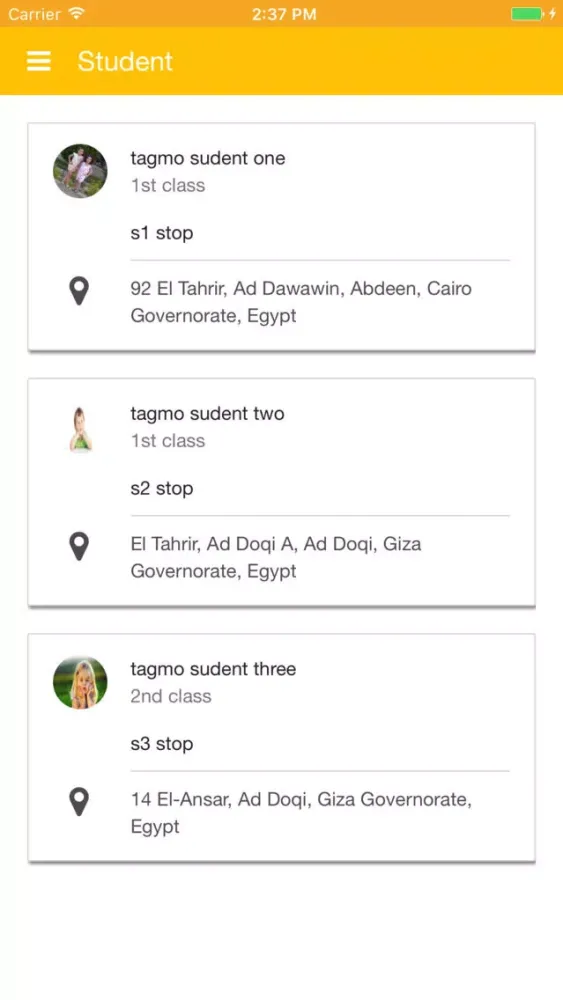Click the Student page title
Viewport: 563px width, 1000px height.
tap(125, 61)
